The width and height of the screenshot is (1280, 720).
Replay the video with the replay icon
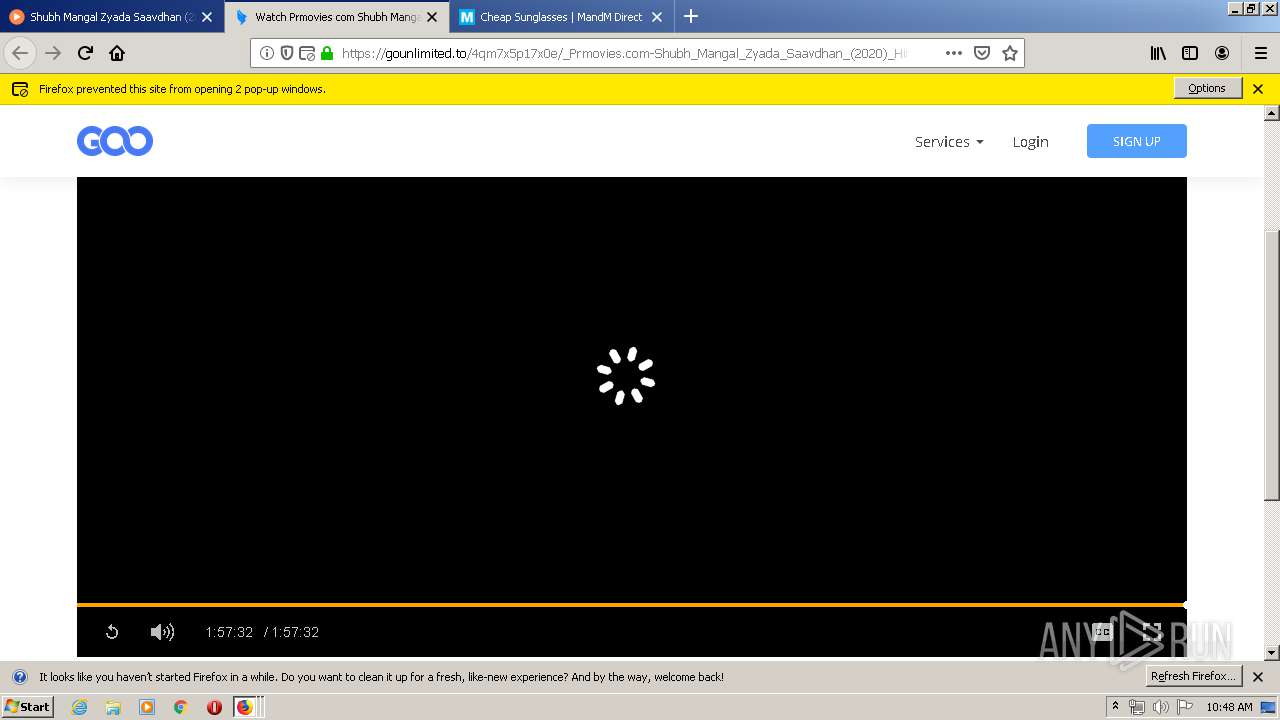tap(112, 632)
